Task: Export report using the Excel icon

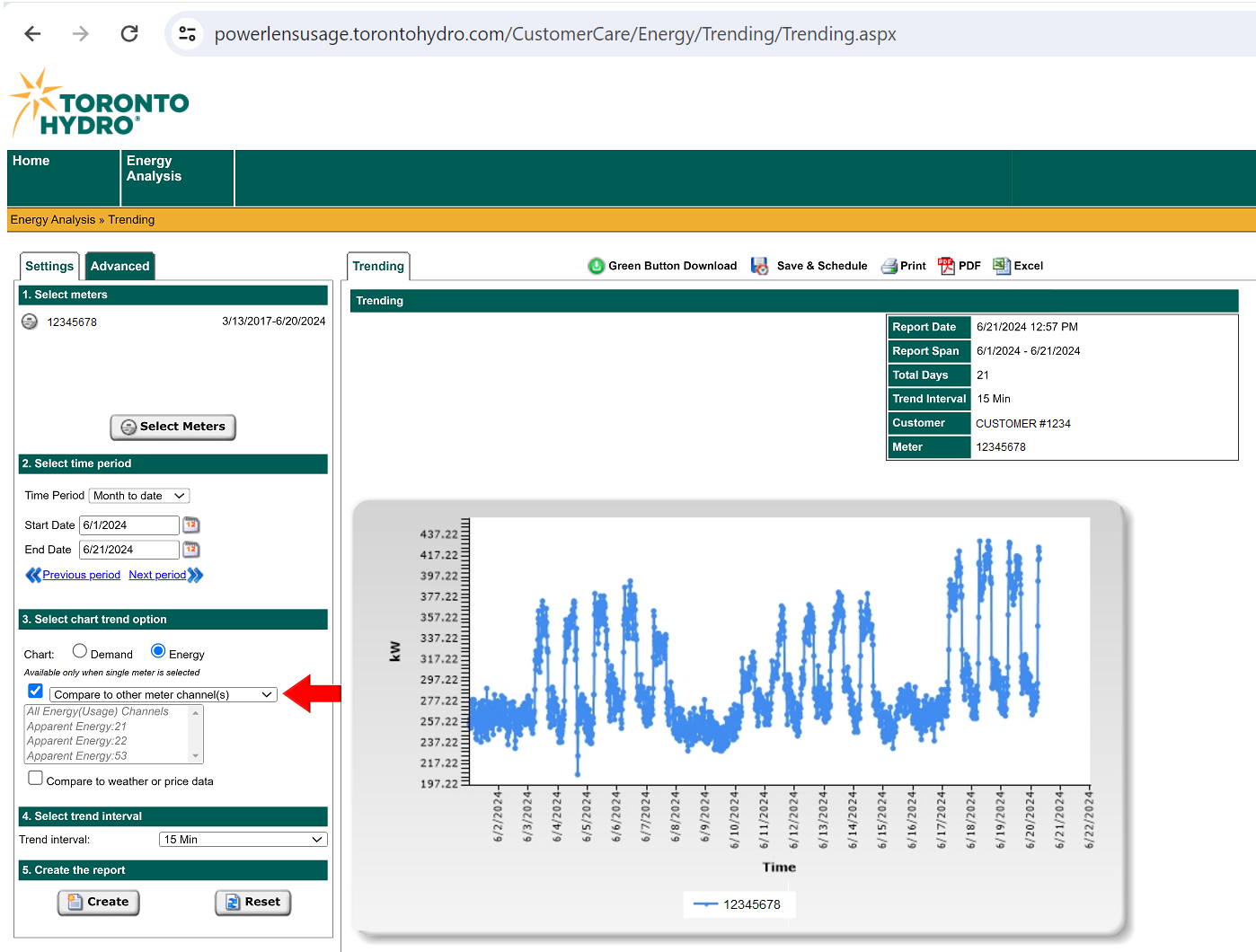Action: [x=1001, y=266]
